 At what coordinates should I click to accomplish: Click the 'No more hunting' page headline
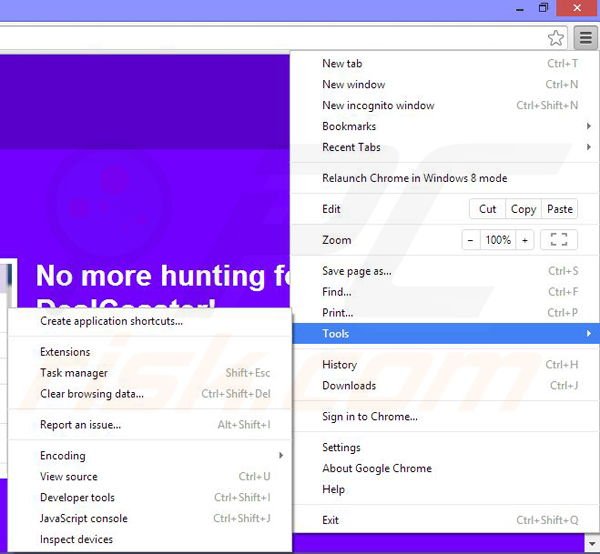[163, 275]
